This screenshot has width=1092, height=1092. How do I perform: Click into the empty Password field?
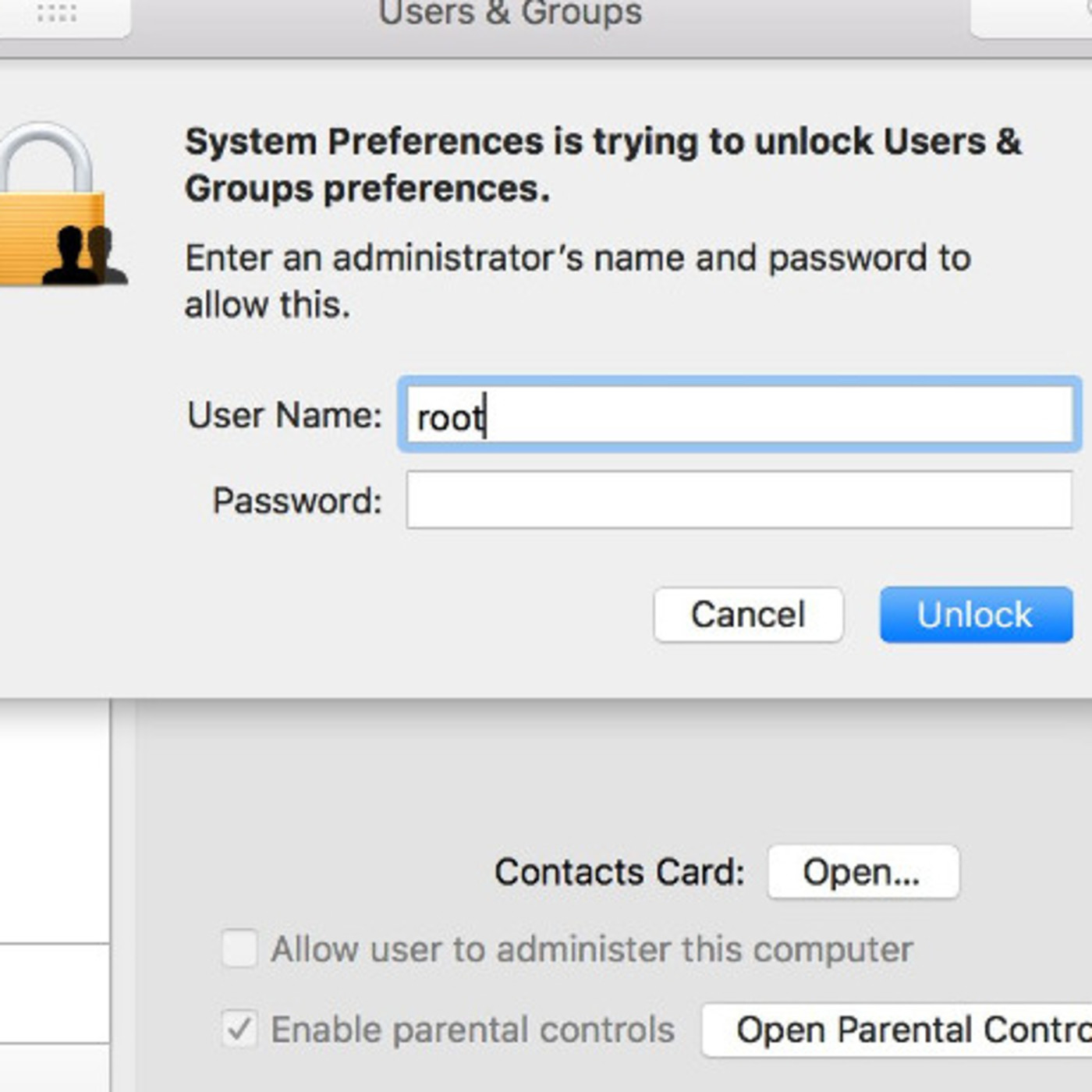pos(739,500)
